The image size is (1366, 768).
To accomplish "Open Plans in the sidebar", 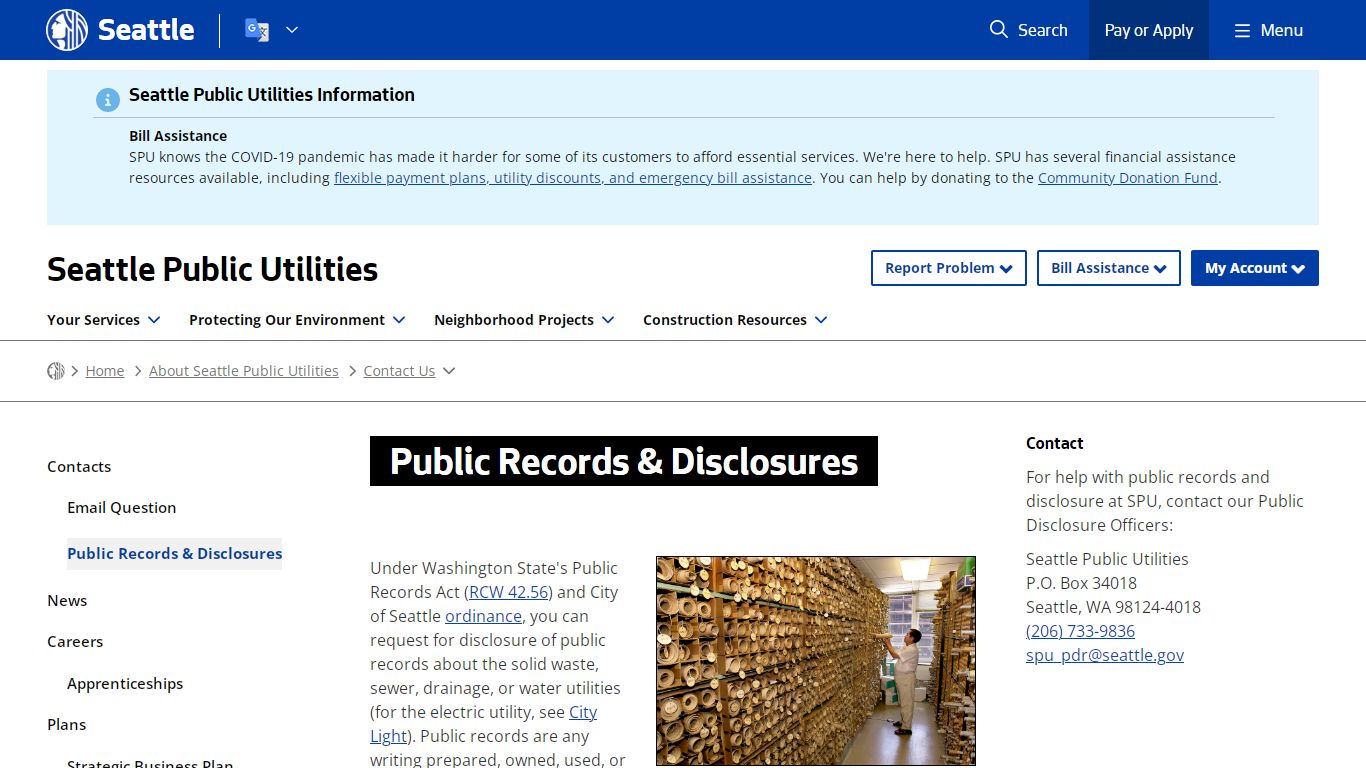I will [x=67, y=725].
